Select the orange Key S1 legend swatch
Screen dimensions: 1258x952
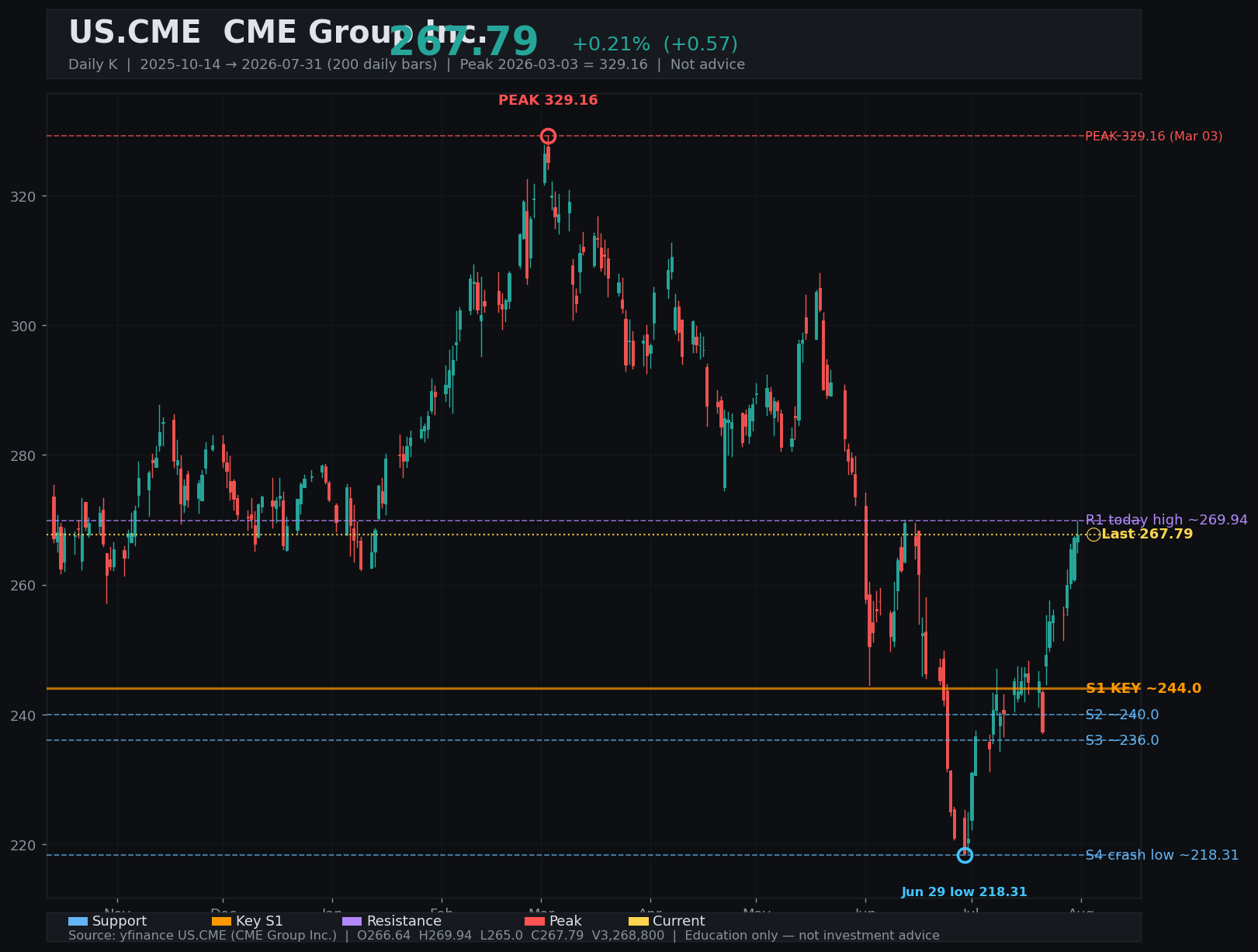point(222,921)
